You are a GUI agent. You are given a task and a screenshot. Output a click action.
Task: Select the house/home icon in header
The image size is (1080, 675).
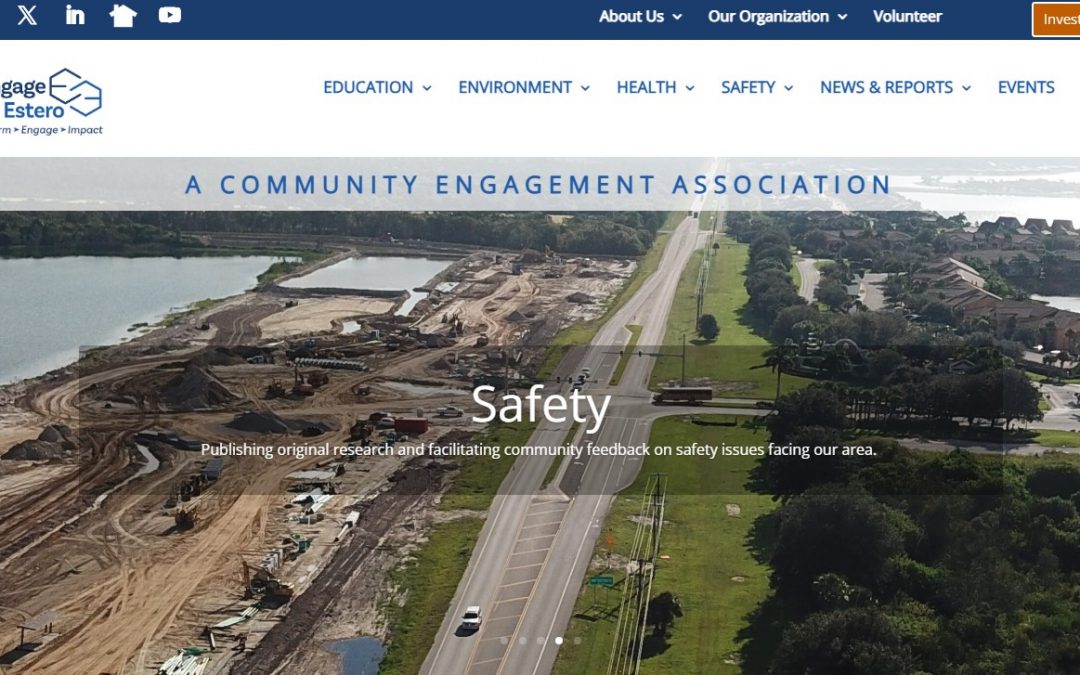(123, 15)
